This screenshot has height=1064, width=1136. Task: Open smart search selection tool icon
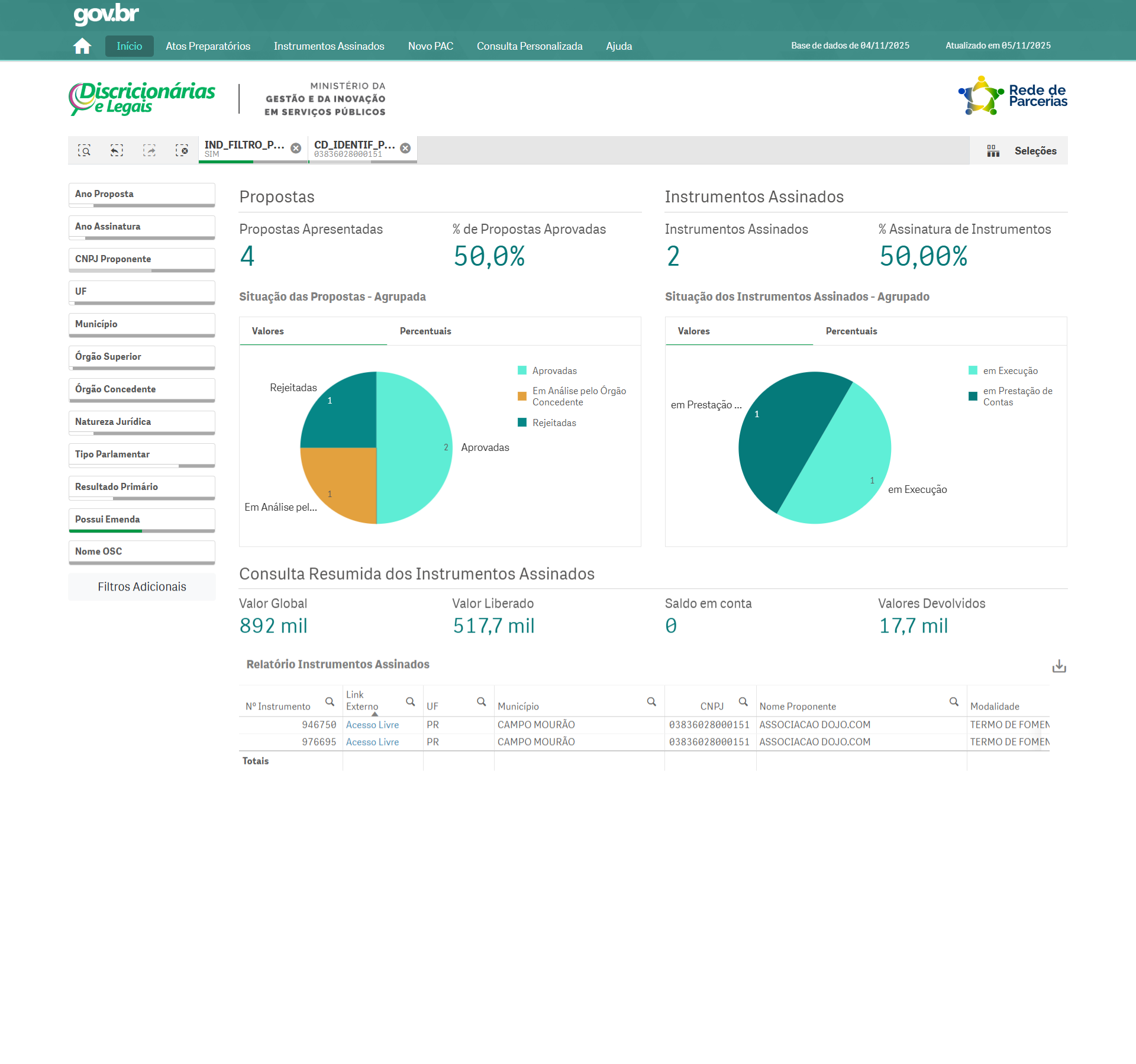coord(85,150)
